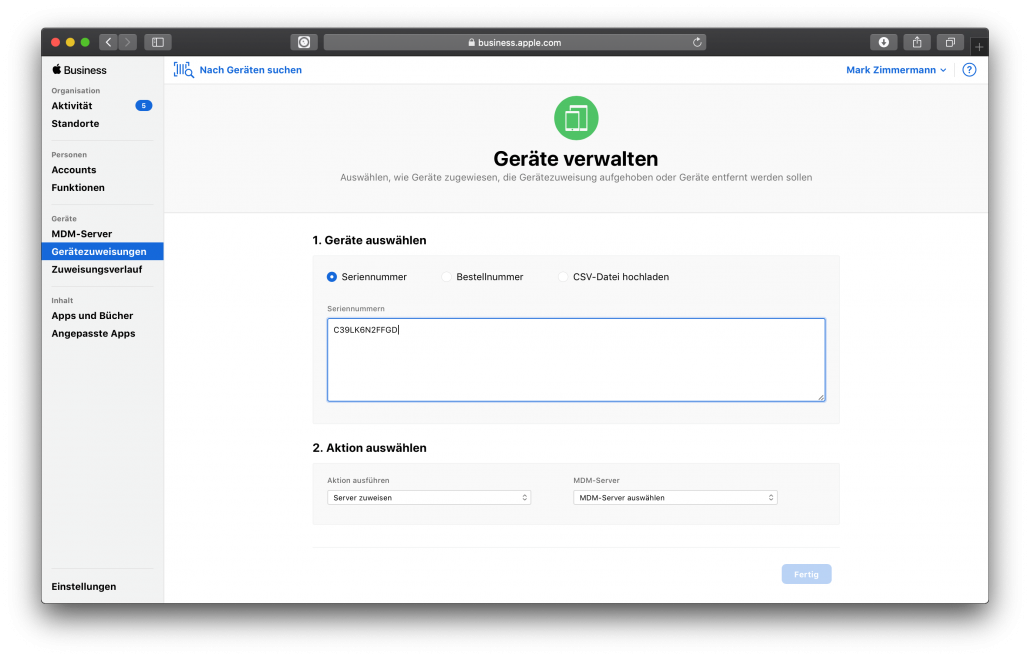Show Safari tab overview
The width and height of the screenshot is (1030, 658).
click(x=950, y=42)
